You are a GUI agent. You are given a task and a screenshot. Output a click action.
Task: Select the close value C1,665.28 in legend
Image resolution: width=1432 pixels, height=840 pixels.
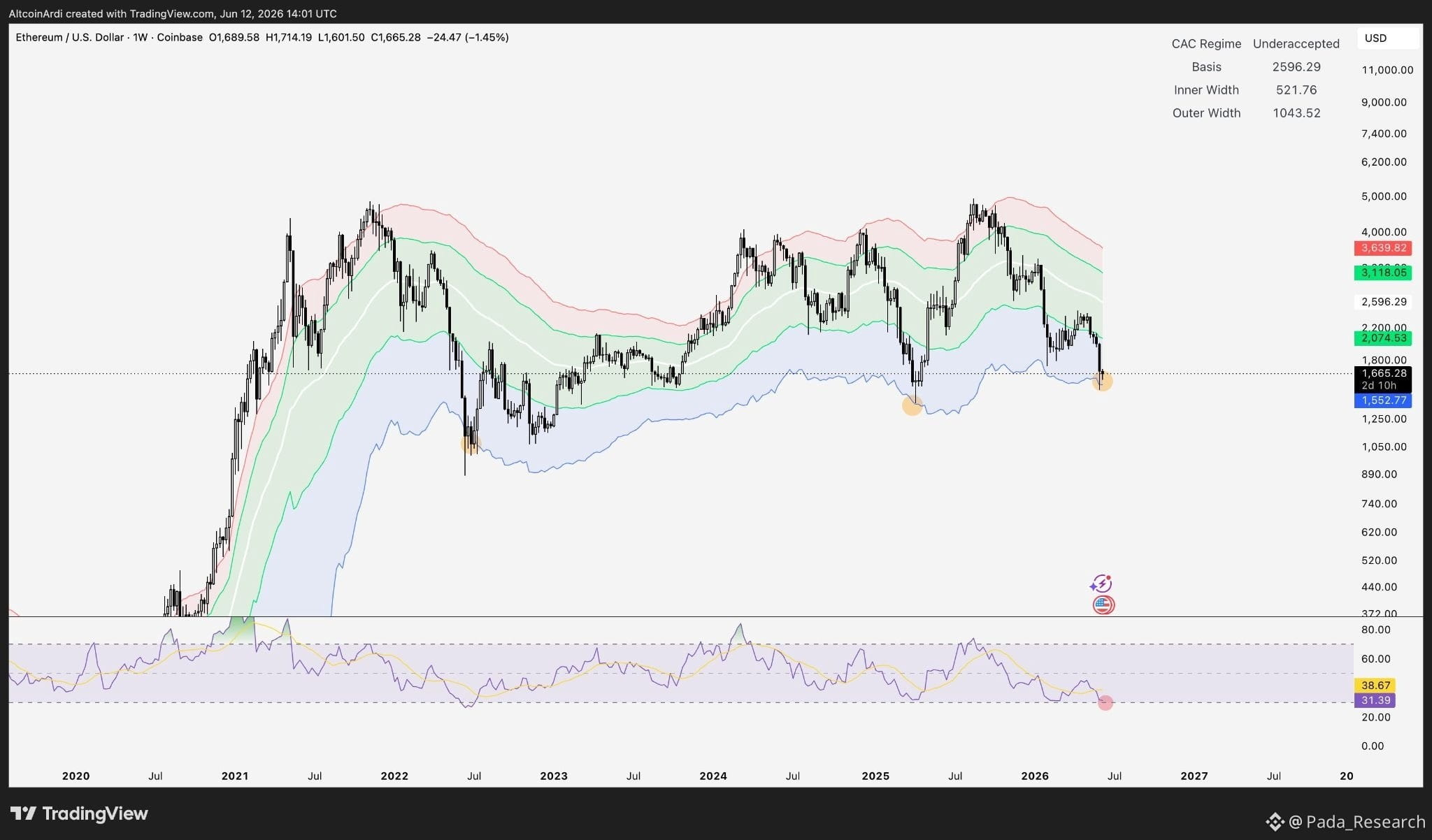tap(396, 37)
